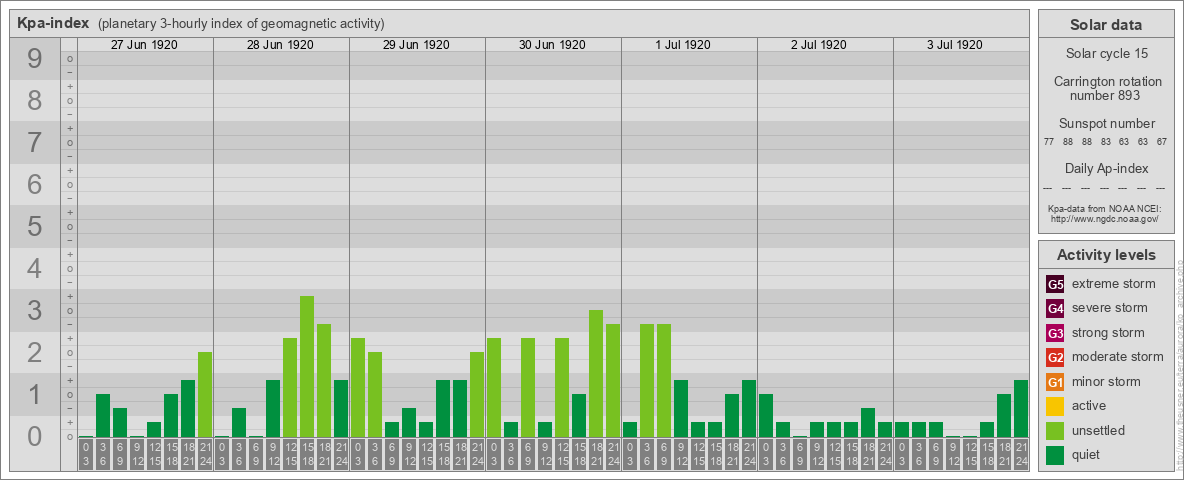Click the minor storm legend label
Screen dimensions: 1184x480
coord(1106,381)
